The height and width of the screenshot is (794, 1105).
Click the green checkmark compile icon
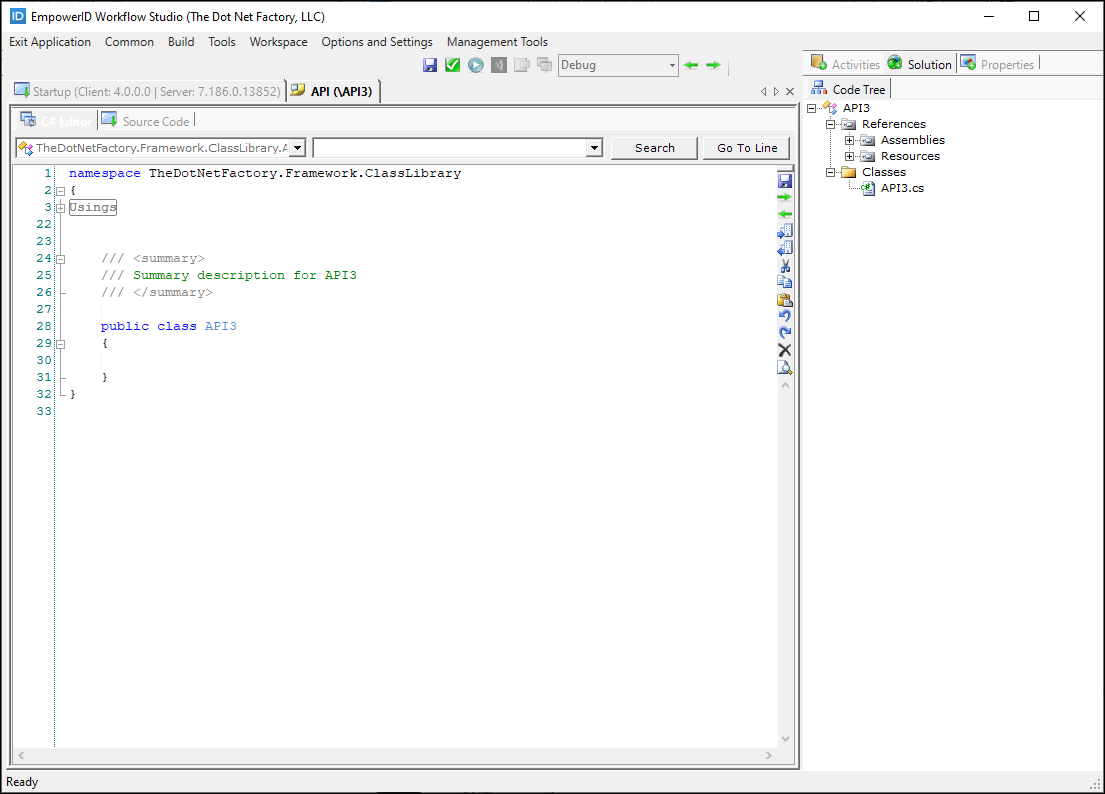[452, 64]
